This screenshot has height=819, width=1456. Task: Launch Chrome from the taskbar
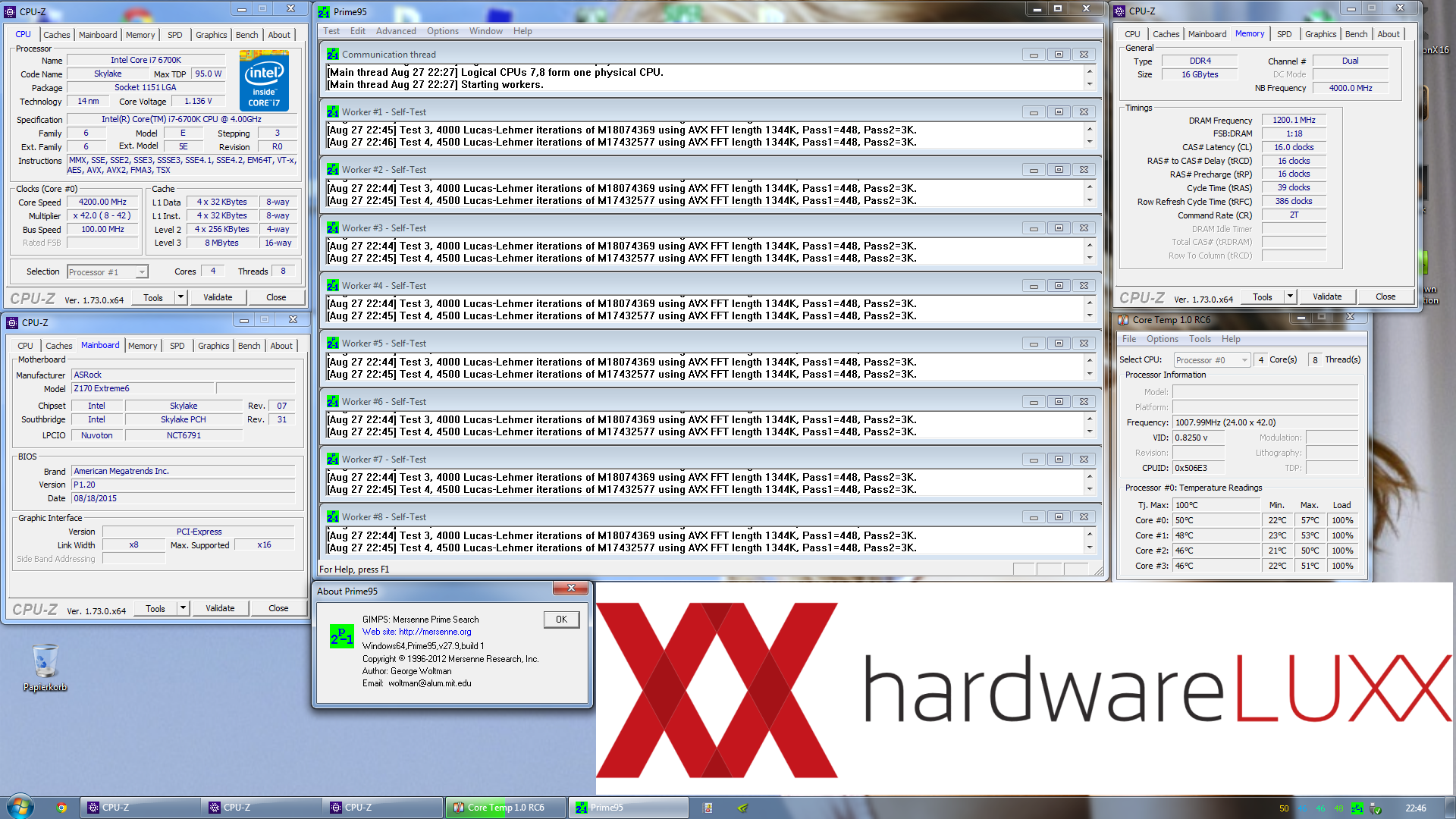61,808
